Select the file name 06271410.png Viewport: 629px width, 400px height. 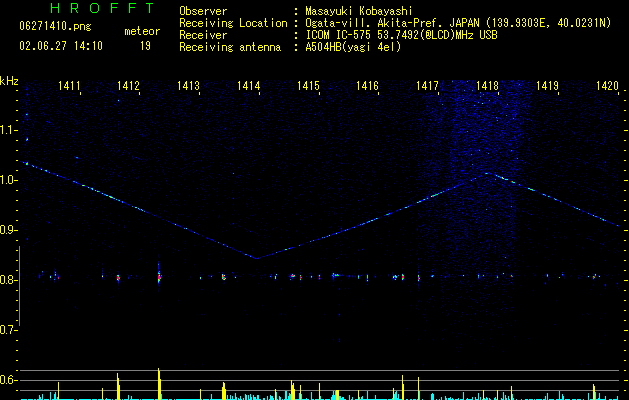[55, 26]
